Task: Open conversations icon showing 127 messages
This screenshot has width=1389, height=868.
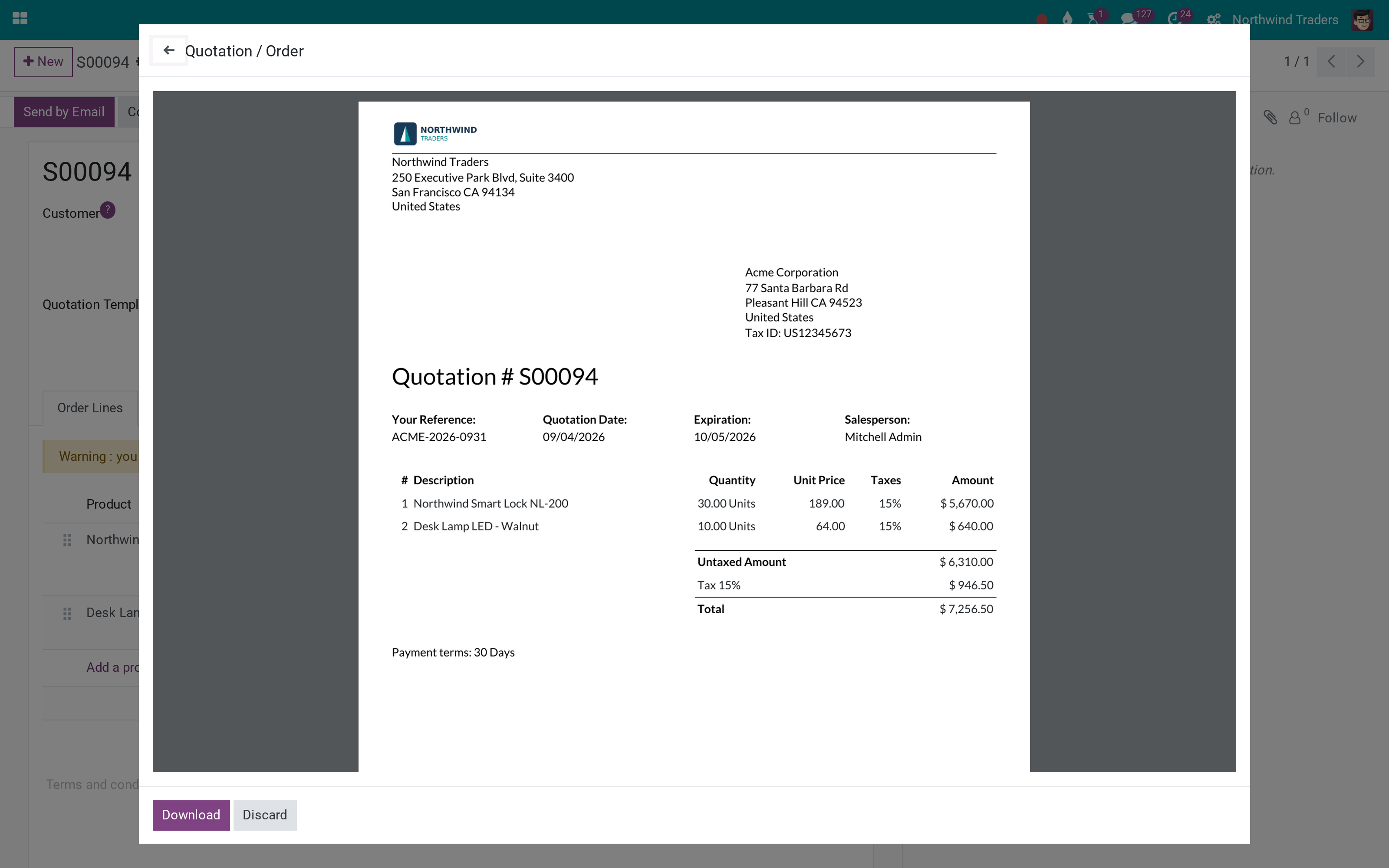Action: click(x=1129, y=19)
